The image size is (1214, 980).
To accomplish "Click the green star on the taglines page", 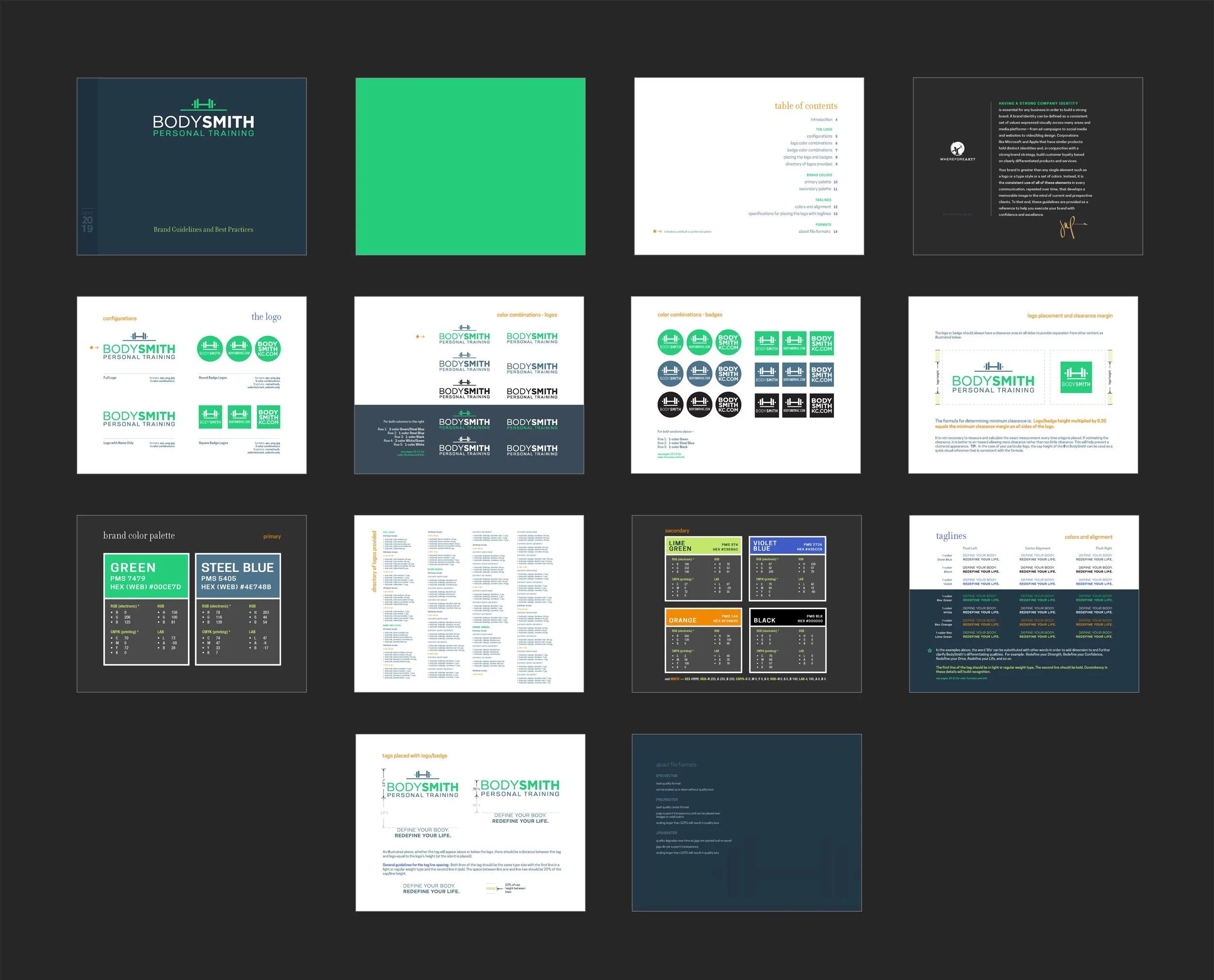I will (930, 651).
